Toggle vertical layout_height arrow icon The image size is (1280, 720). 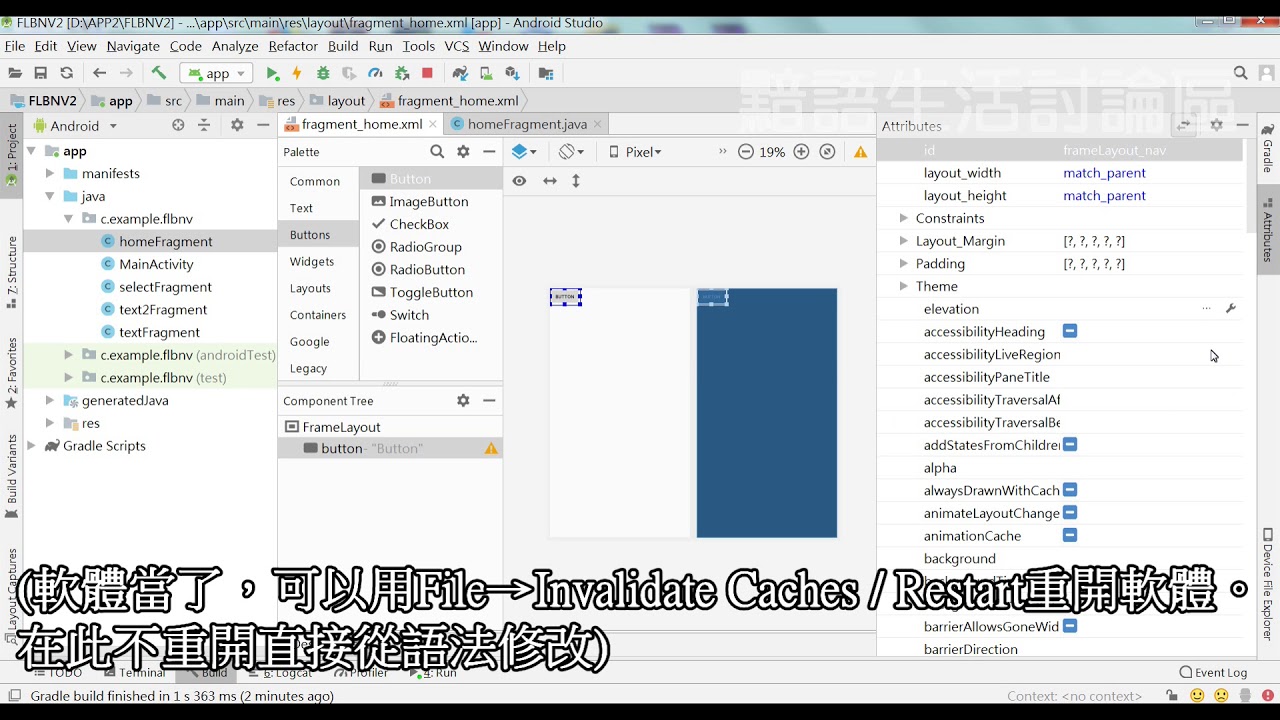click(x=576, y=181)
